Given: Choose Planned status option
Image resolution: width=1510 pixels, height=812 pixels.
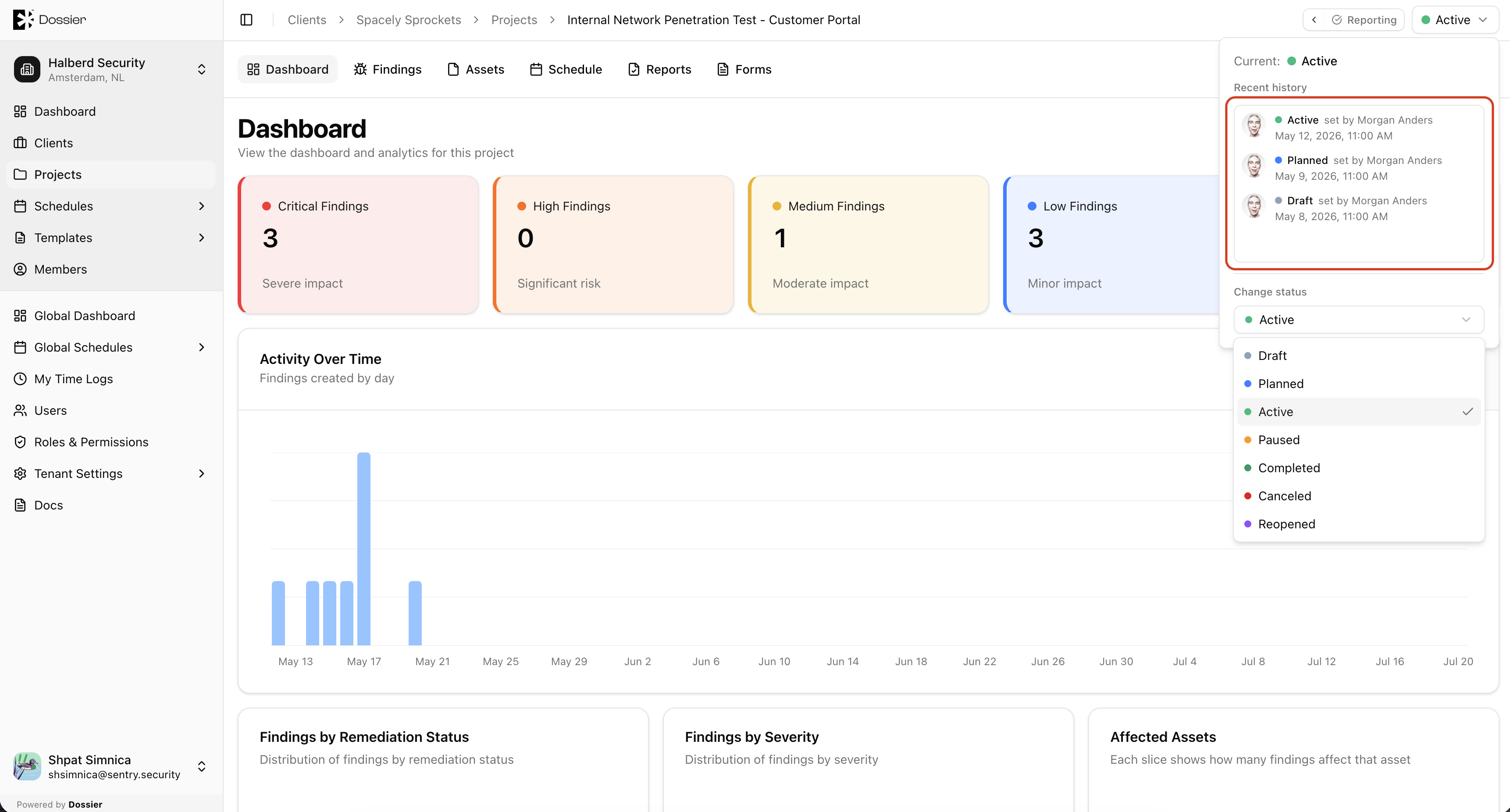Looking at the screenshot, I should tap(1359, 384).
